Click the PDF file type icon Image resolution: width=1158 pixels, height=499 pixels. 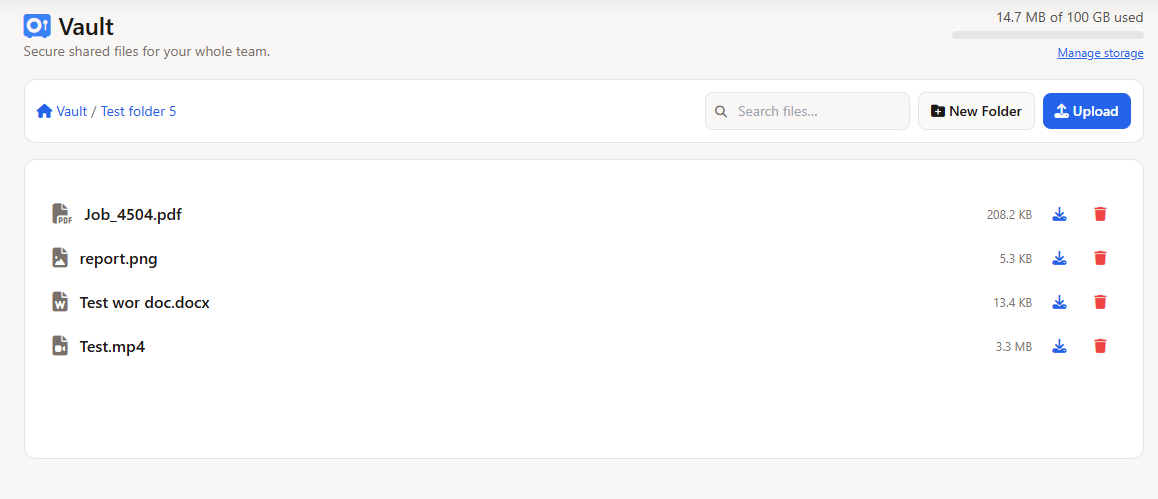click(x=62, y=214)
